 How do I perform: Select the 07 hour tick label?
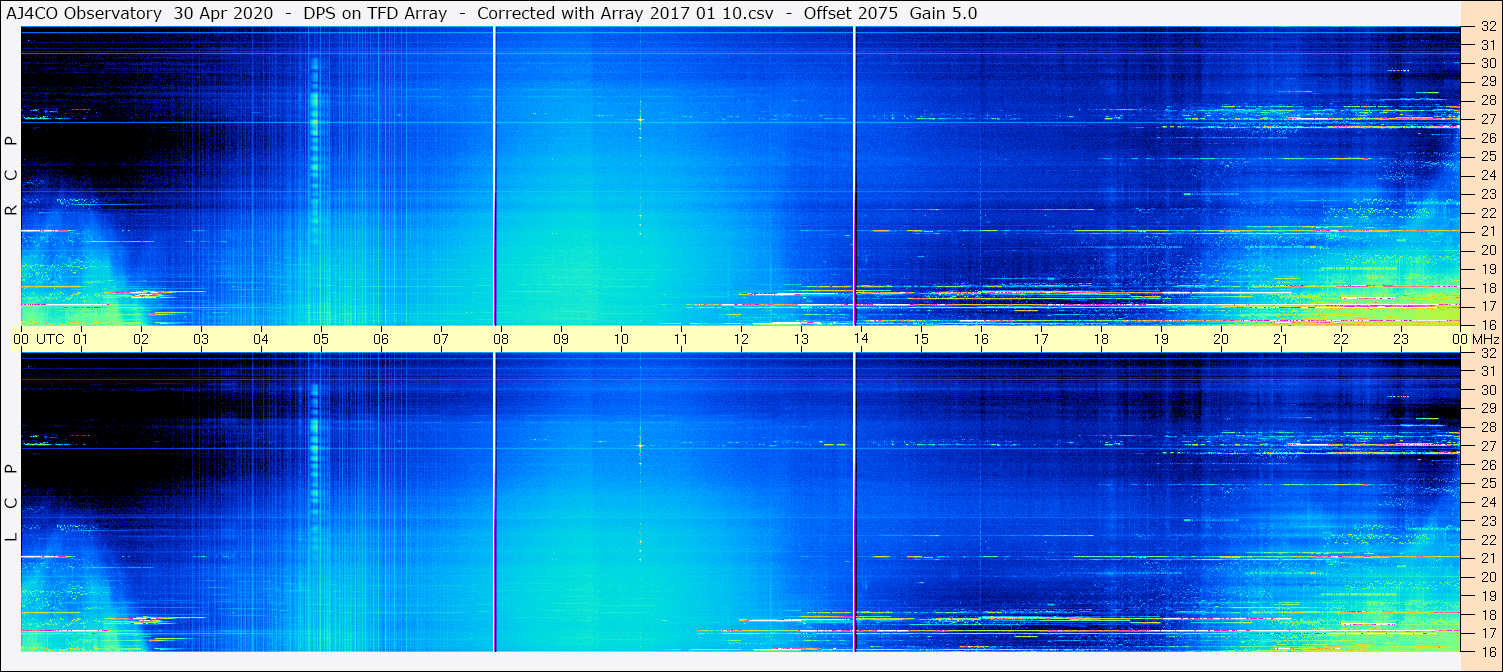[x=441, y=340]
